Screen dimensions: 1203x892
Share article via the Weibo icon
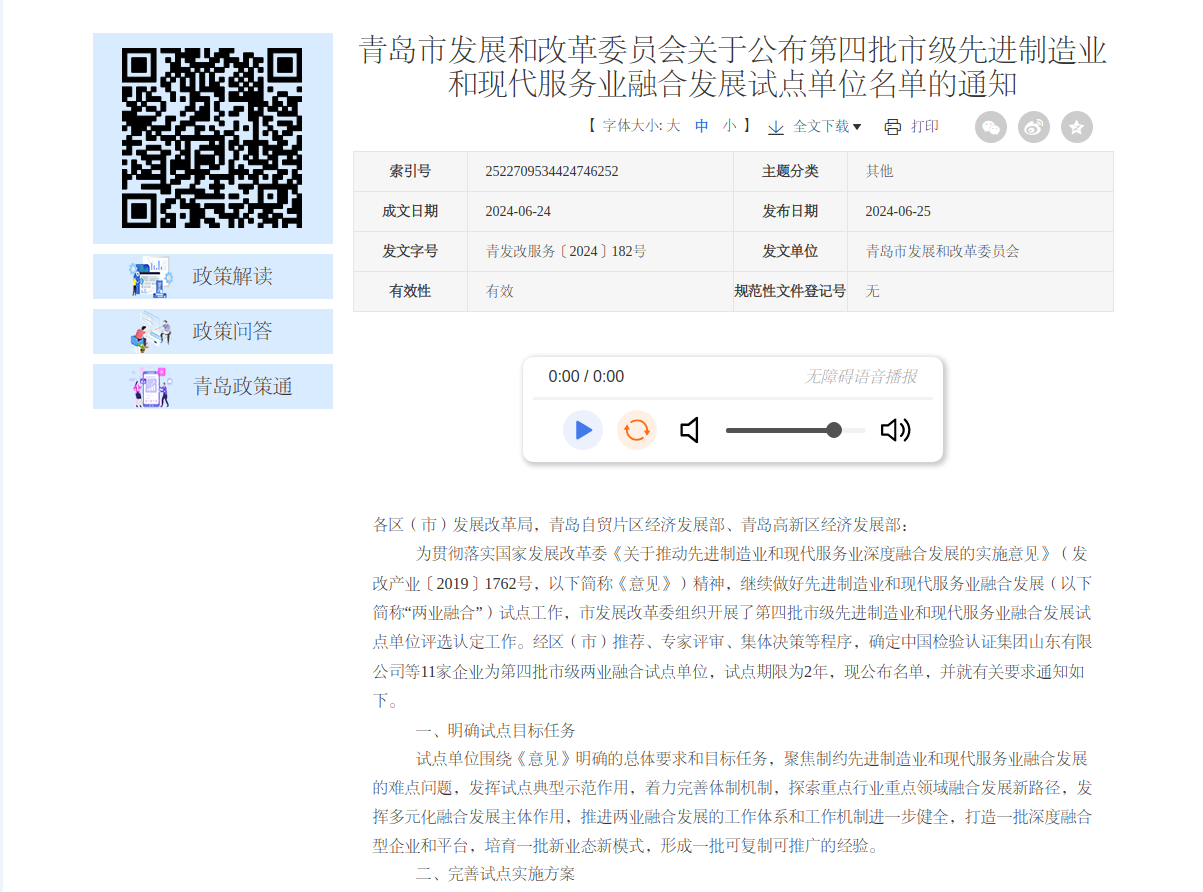pos(1034,127)
